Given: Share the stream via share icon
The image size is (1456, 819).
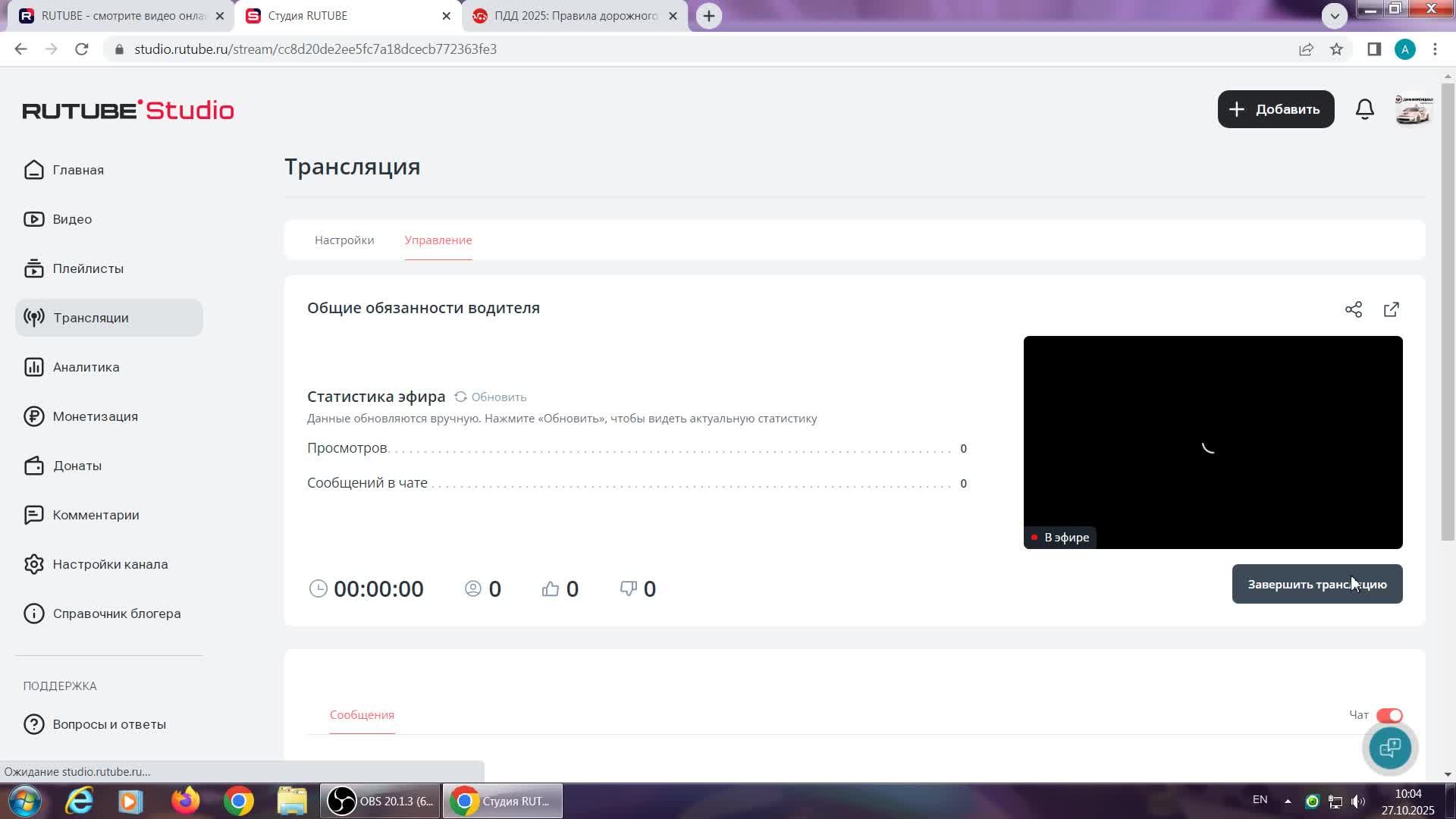Looking at the screenshot, I should click(1353, 309).
